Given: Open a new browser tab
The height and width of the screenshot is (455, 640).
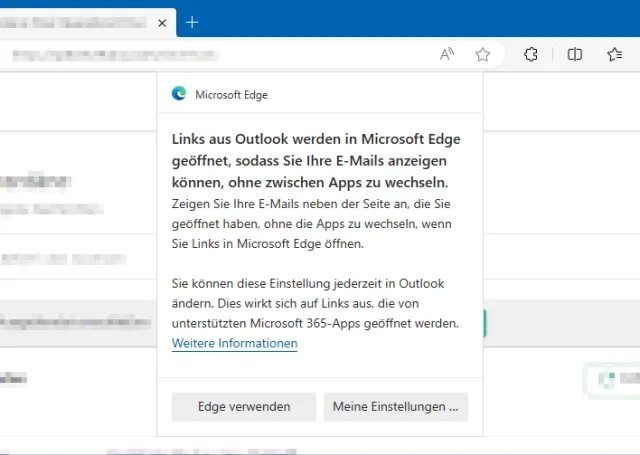Looking at the screenshot, I should click(x=192, y=22).
